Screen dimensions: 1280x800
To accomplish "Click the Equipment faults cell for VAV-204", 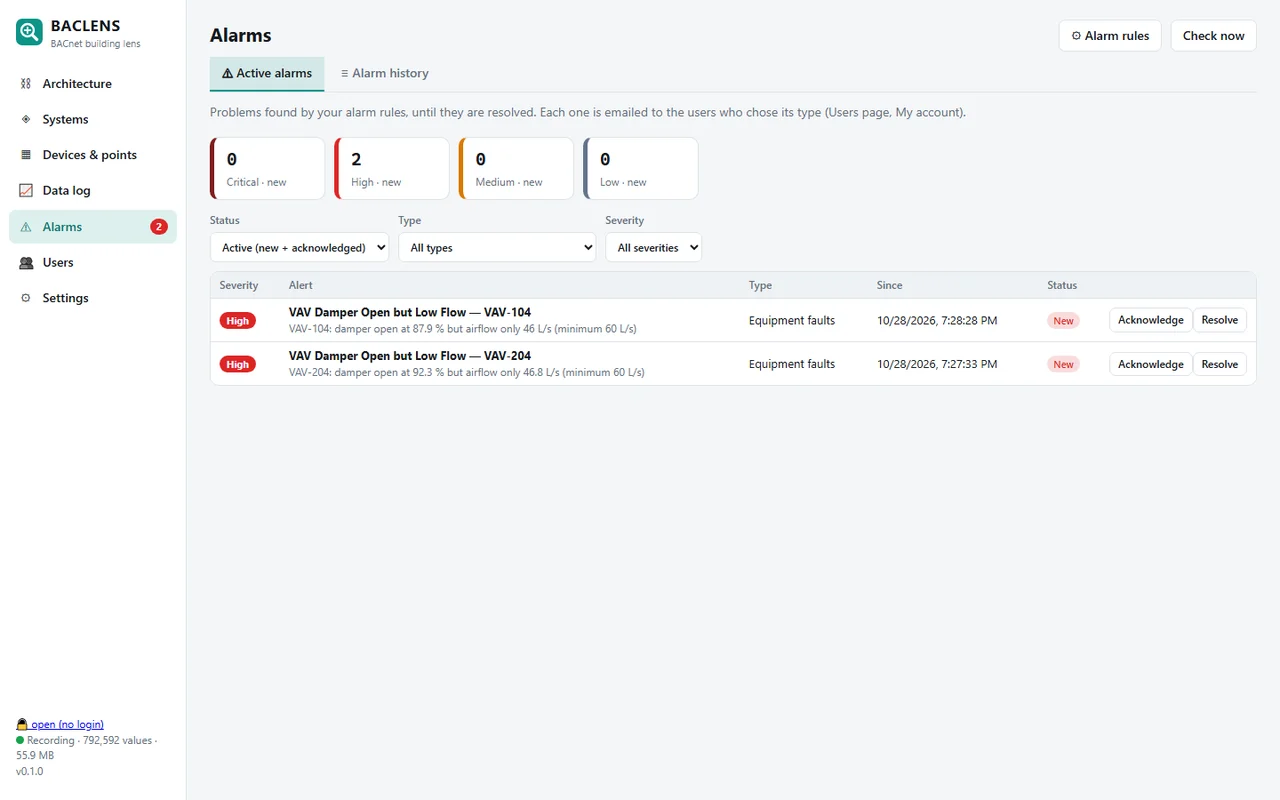I will 792,364.
